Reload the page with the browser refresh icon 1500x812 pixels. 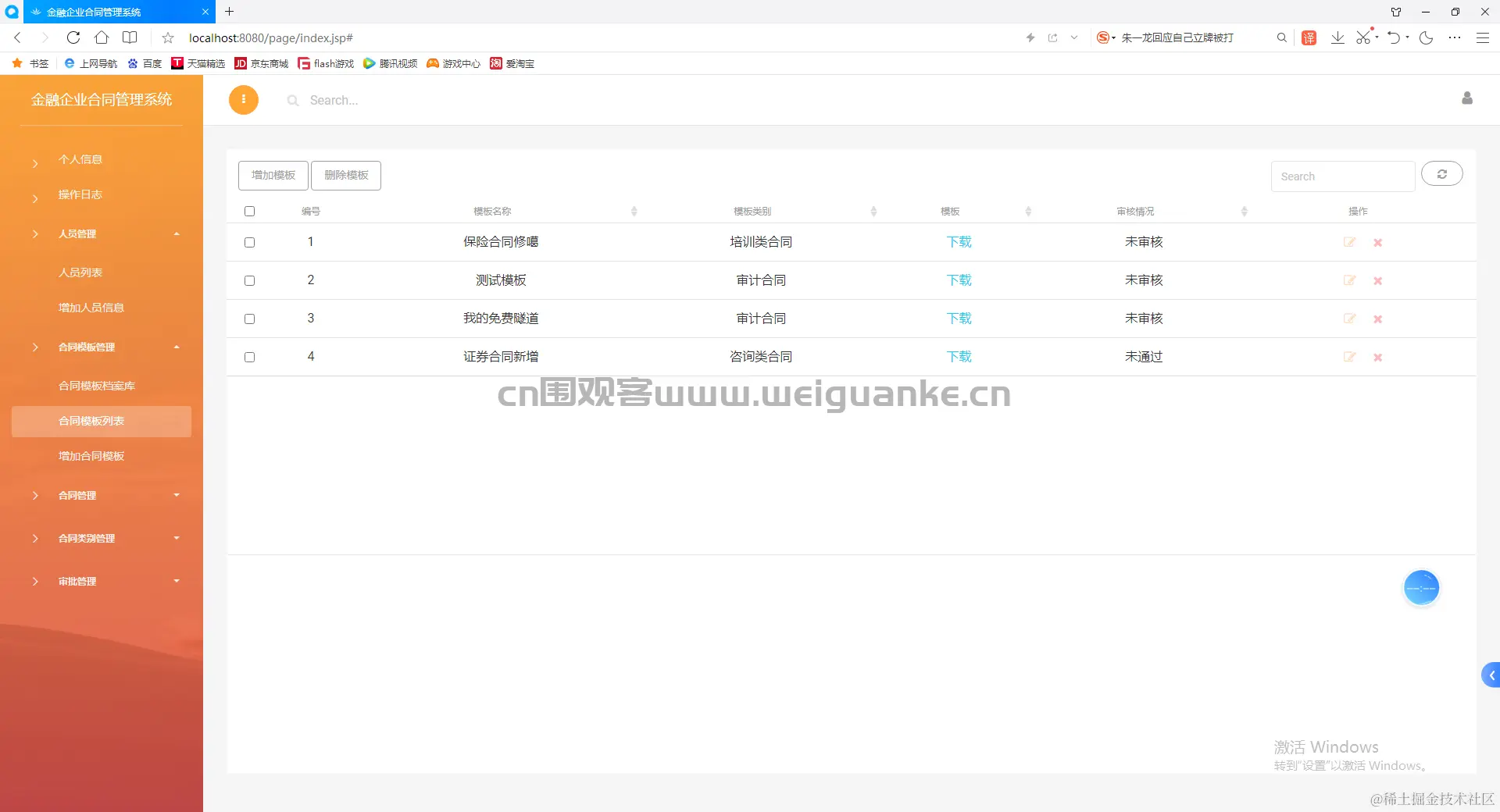coord(73,37)
